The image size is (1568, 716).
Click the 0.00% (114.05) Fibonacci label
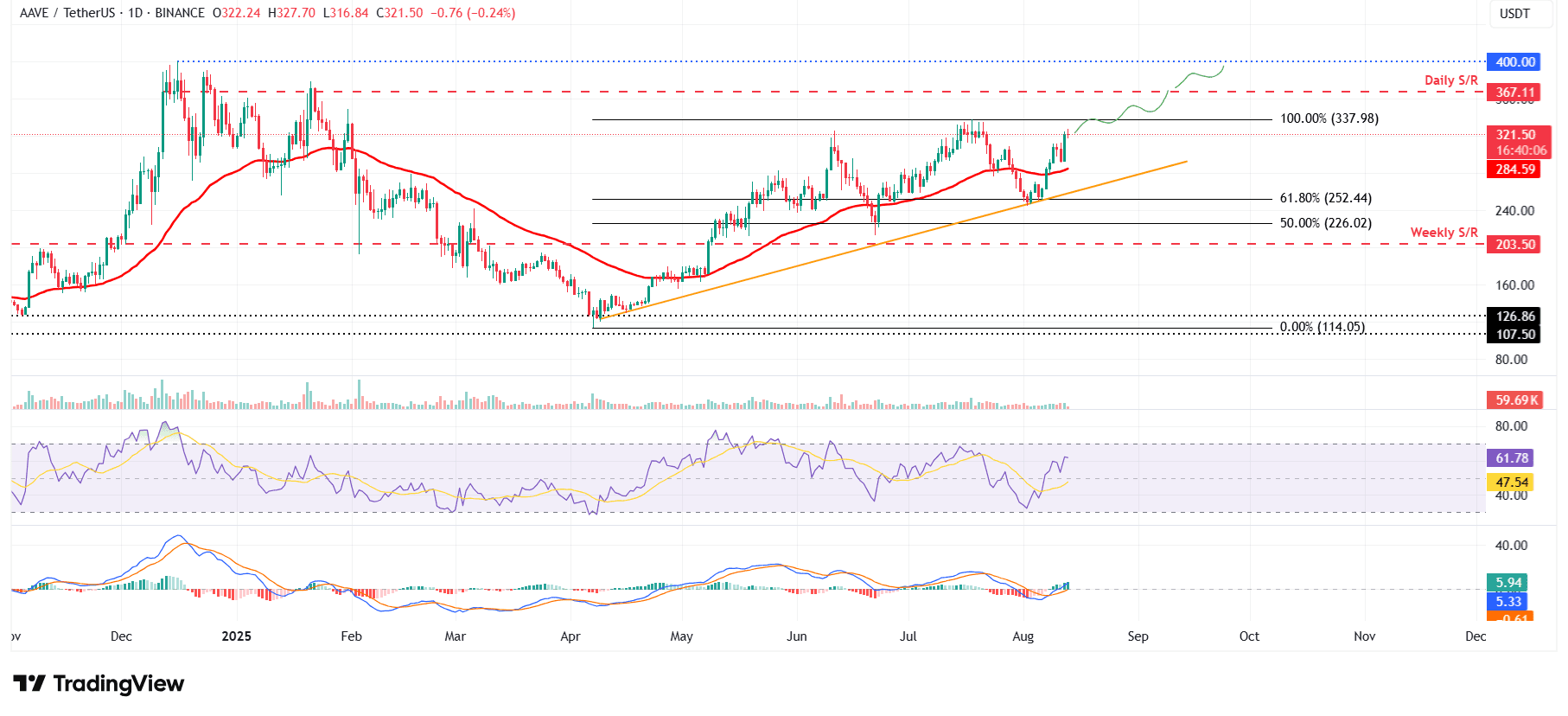click(1322, 327)
